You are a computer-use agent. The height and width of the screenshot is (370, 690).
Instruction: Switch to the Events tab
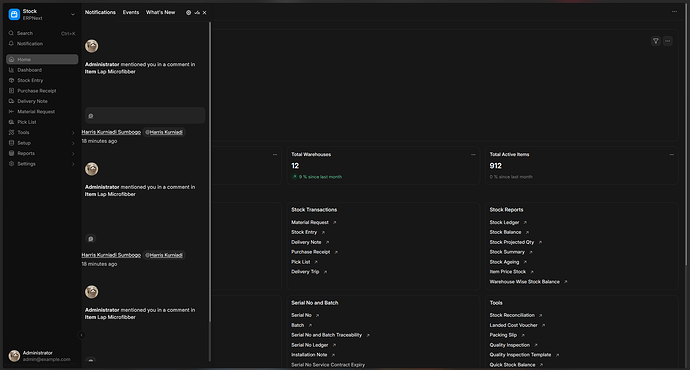pos(131,12)
